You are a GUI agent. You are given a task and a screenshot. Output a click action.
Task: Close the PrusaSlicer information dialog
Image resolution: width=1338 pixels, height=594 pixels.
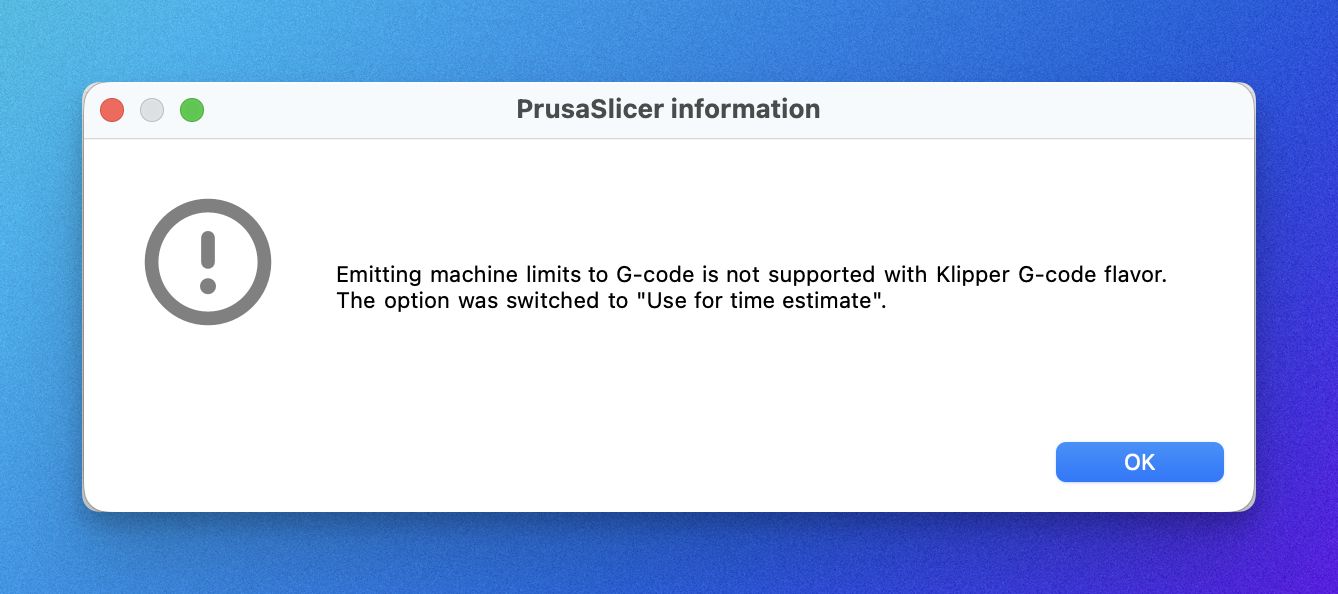click(112, 110)
